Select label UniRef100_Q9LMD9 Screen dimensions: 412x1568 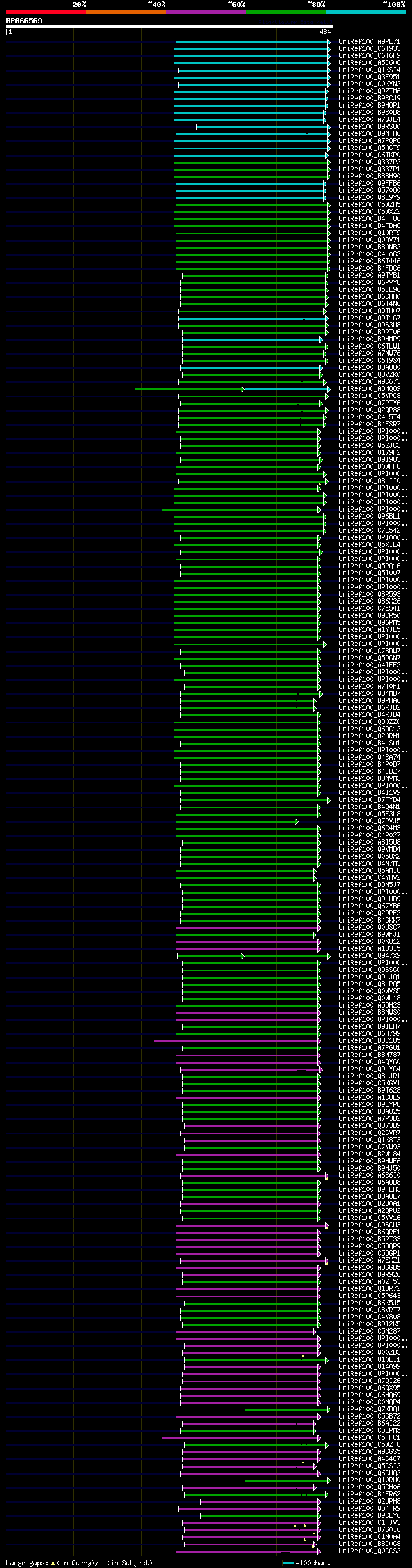point(370,899)
